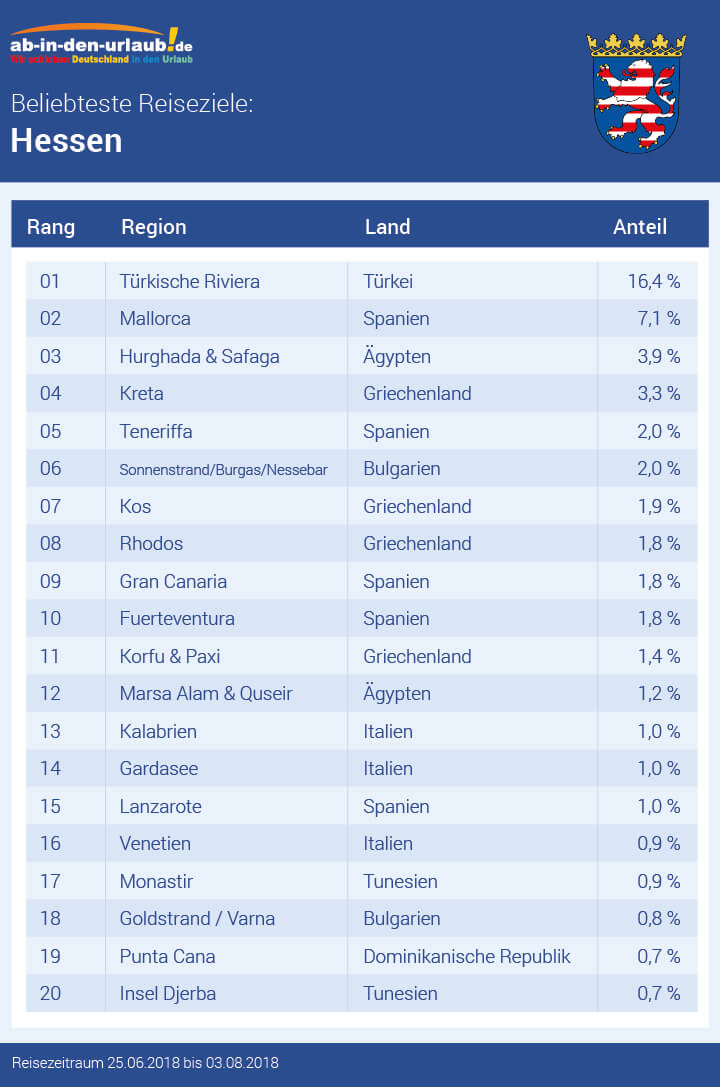Click the Rang column header

[x=51, y=227]
